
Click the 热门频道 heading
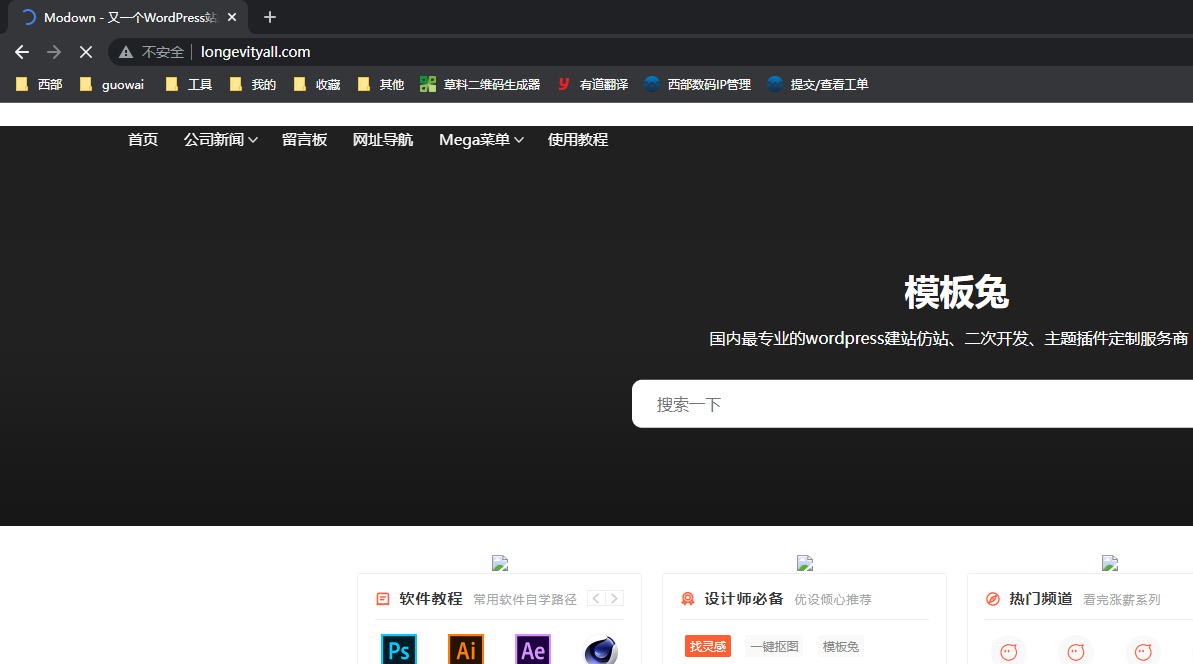tap(1041, 599)
